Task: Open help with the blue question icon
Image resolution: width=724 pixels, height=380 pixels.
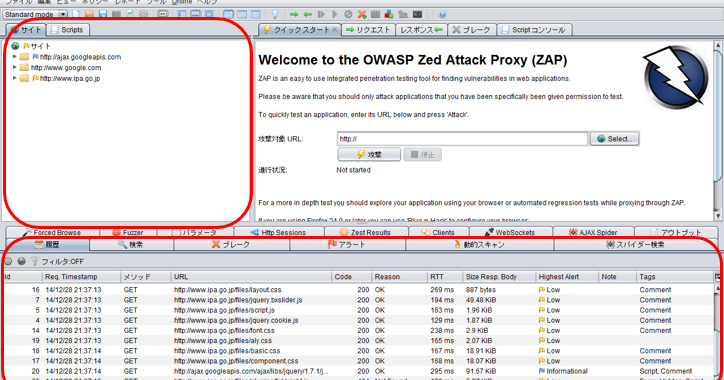Action: point(442,14)
